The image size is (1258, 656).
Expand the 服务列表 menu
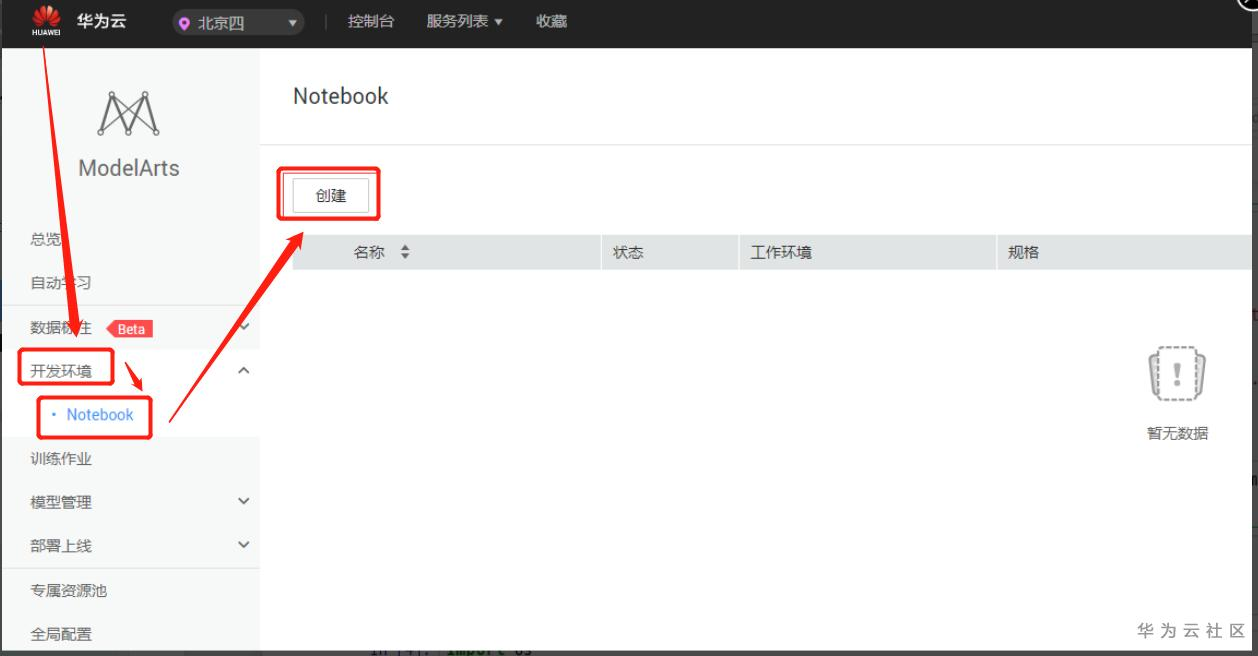click(465, 22)
